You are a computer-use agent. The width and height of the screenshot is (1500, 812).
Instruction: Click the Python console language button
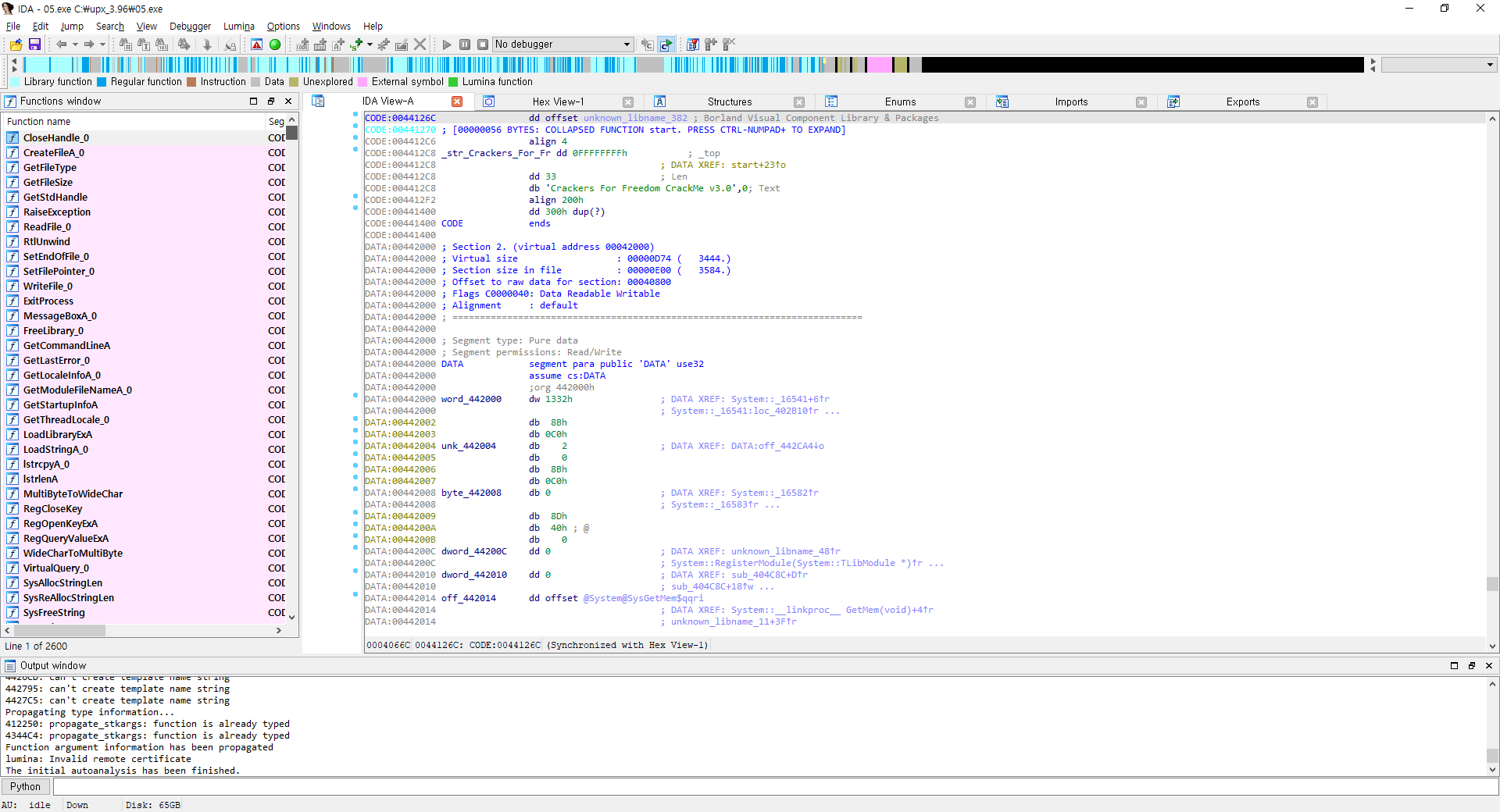tap(26, 787)
